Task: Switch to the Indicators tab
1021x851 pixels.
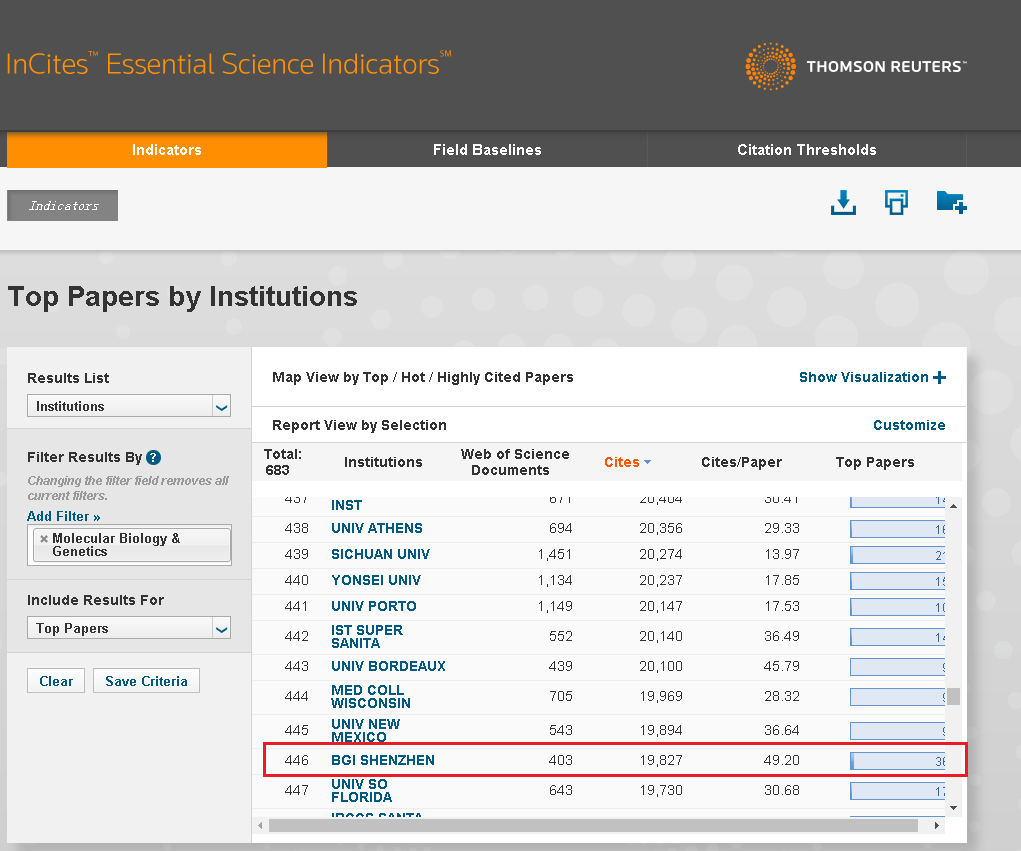Action: click(x=167, y=150)
